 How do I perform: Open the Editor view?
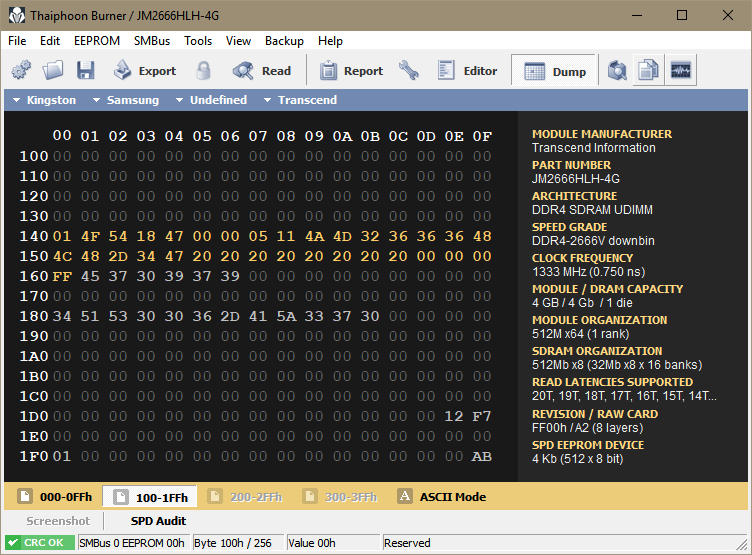click(467, 71)
